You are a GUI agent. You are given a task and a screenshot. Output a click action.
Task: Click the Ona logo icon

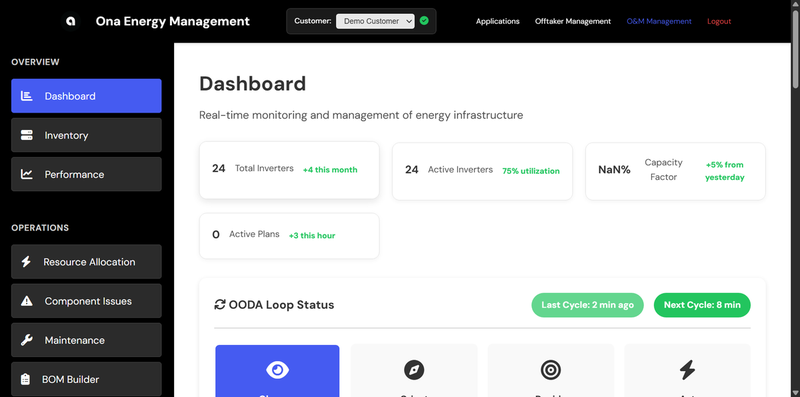click(71, 21)
